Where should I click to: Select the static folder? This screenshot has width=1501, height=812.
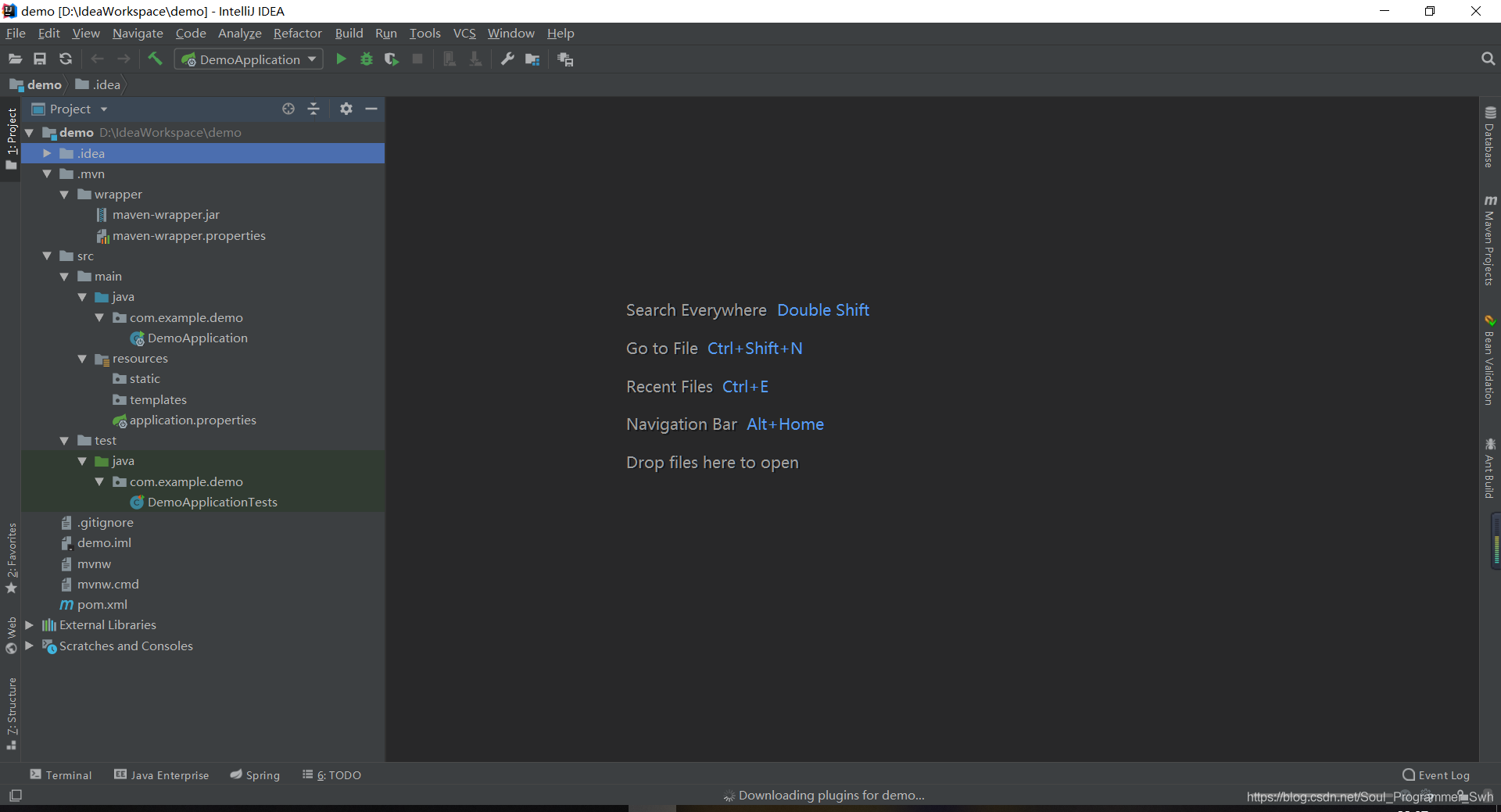pyautogui.click(x=145, y=379)
